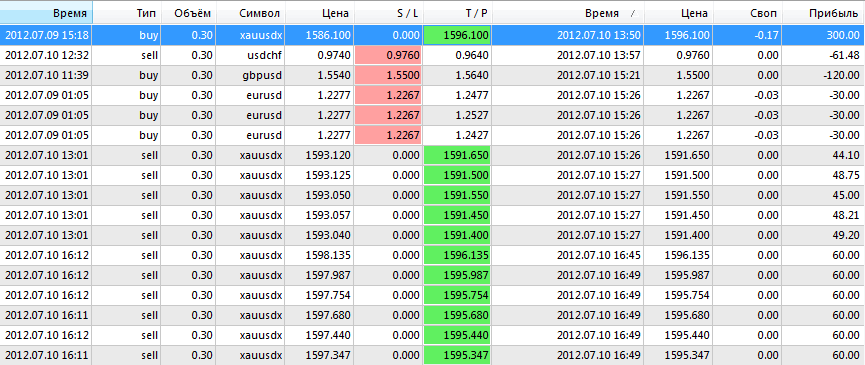Click the take profit value 1.2427
The image size is (865, 365).
click(x=472, y=135)
